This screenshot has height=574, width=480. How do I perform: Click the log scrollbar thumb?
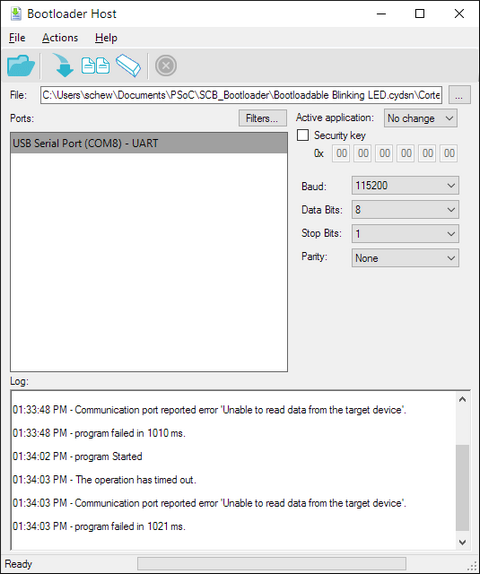pos(462,488)
